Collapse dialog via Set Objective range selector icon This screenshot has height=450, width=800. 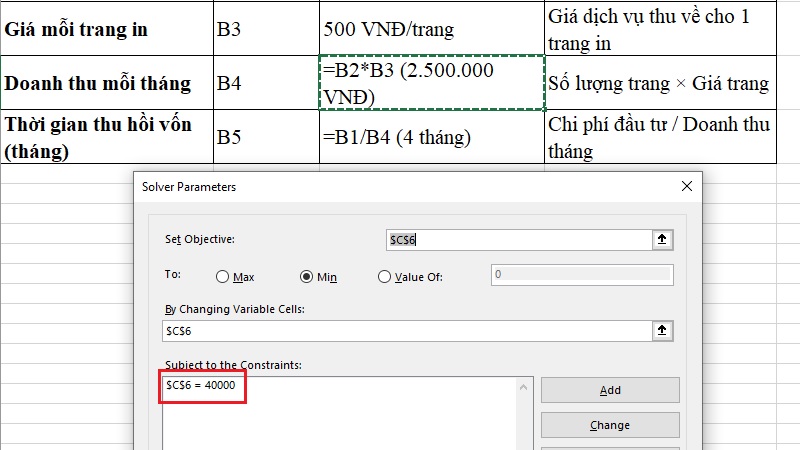[x=662, y=239]
